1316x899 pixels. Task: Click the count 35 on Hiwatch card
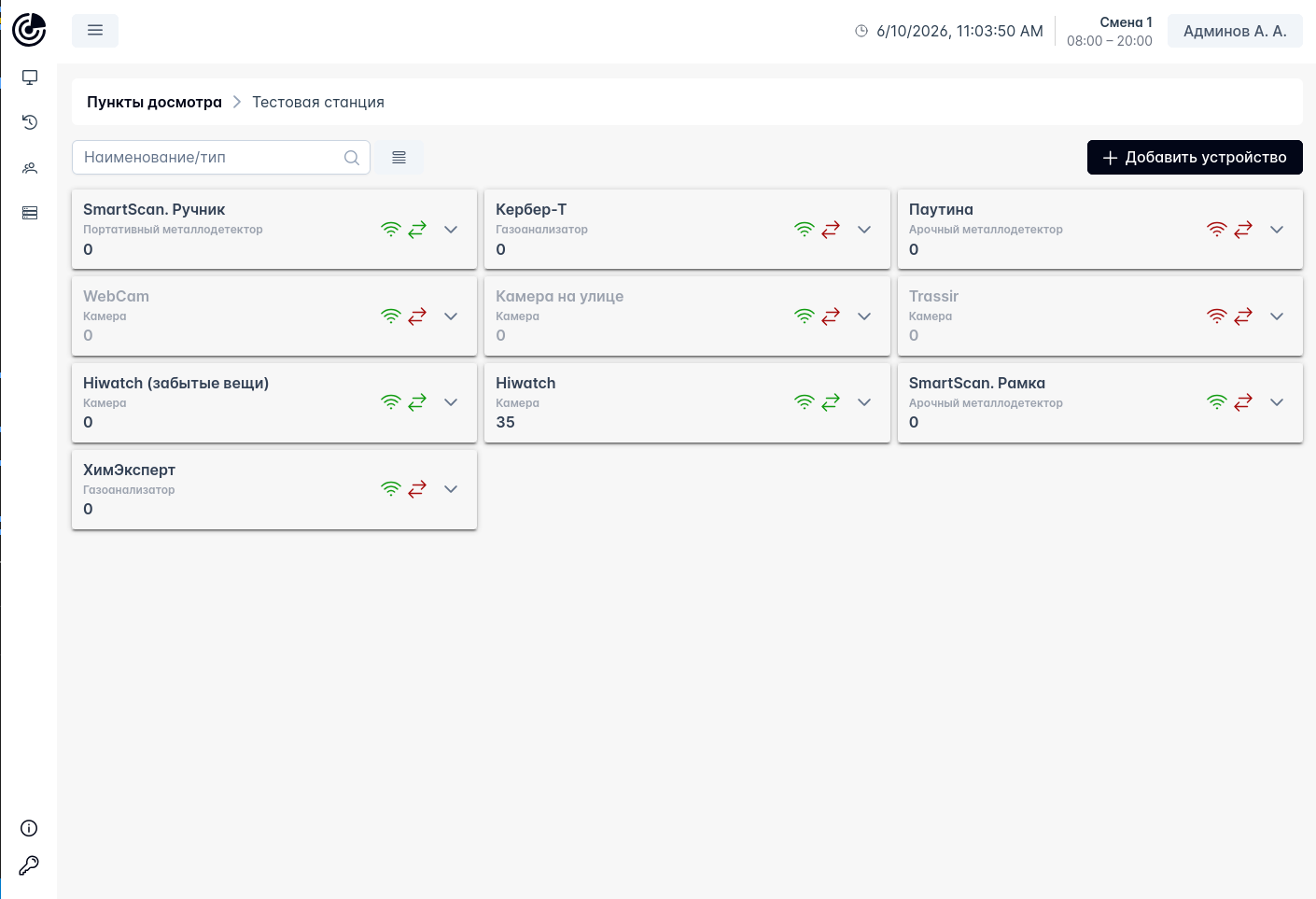pos(505,423)
